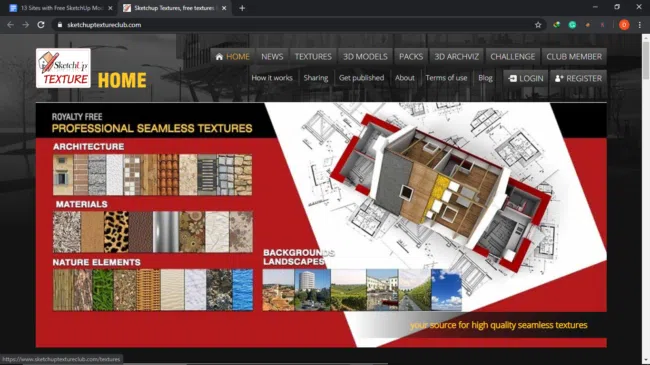Click the LOGIN button
650x365 pixels.
pyautogui.click(x=526, y=78)
